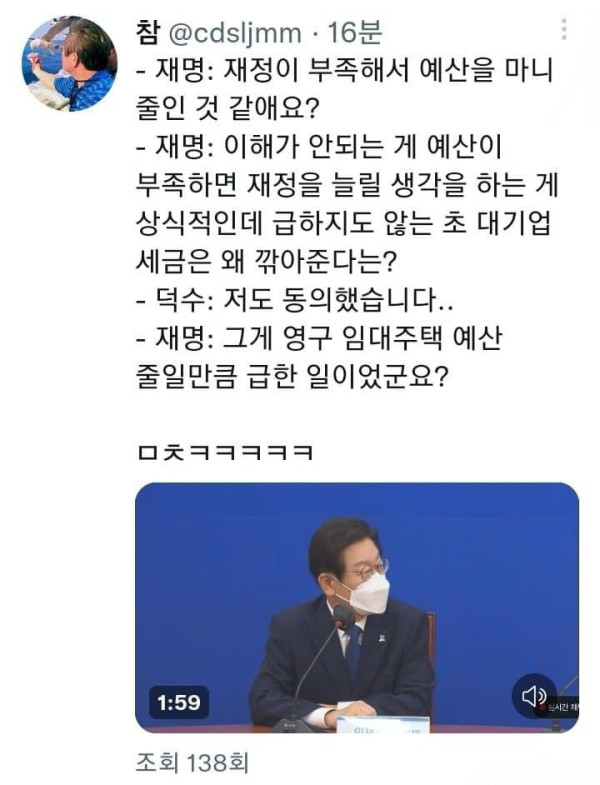Screen dimensions: 600x785
Task: Click the tweet line starting 재명: 재정이 부족해서
Action: 346,71
